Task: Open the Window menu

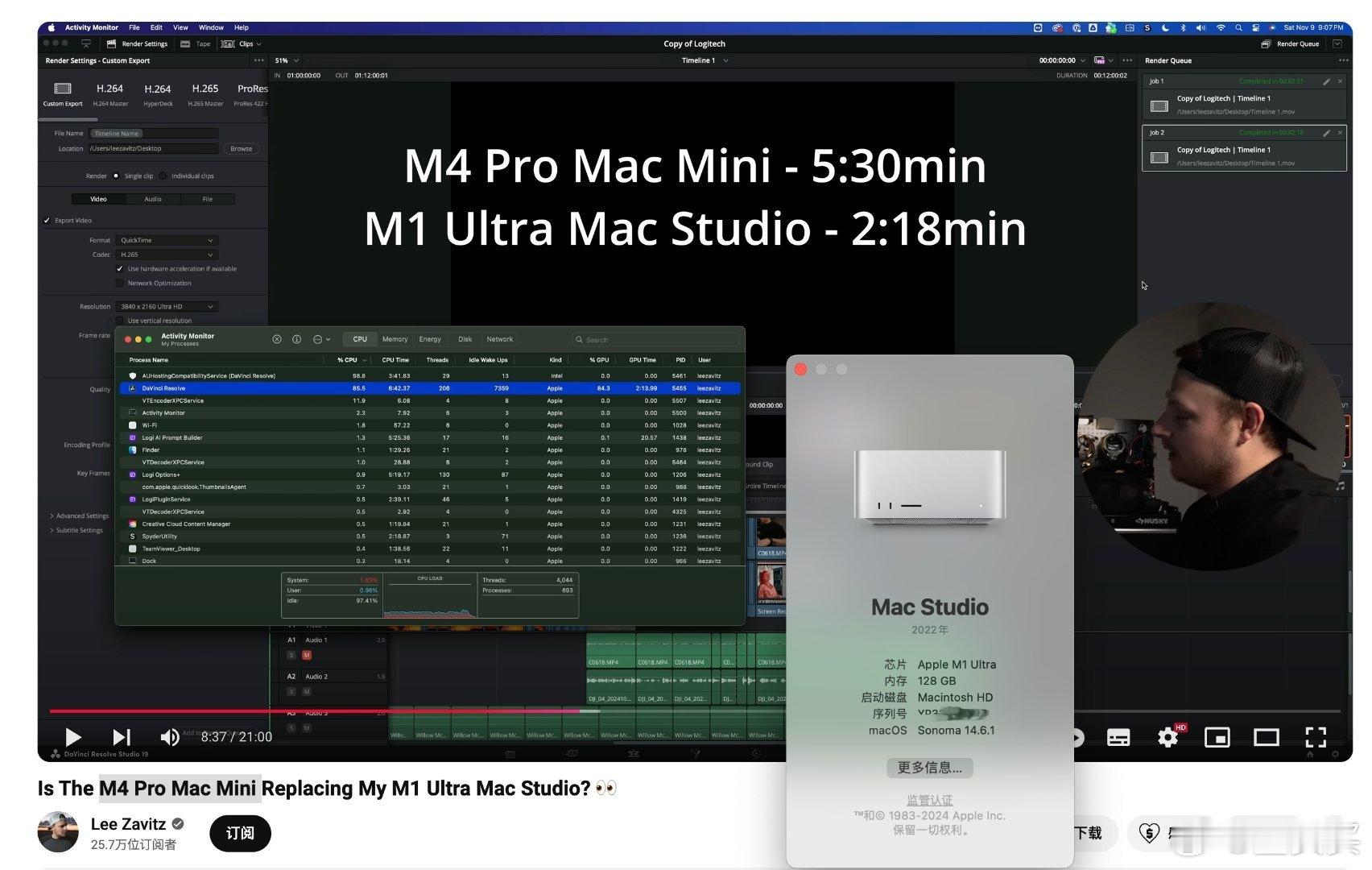Action: tap(211, 27)
